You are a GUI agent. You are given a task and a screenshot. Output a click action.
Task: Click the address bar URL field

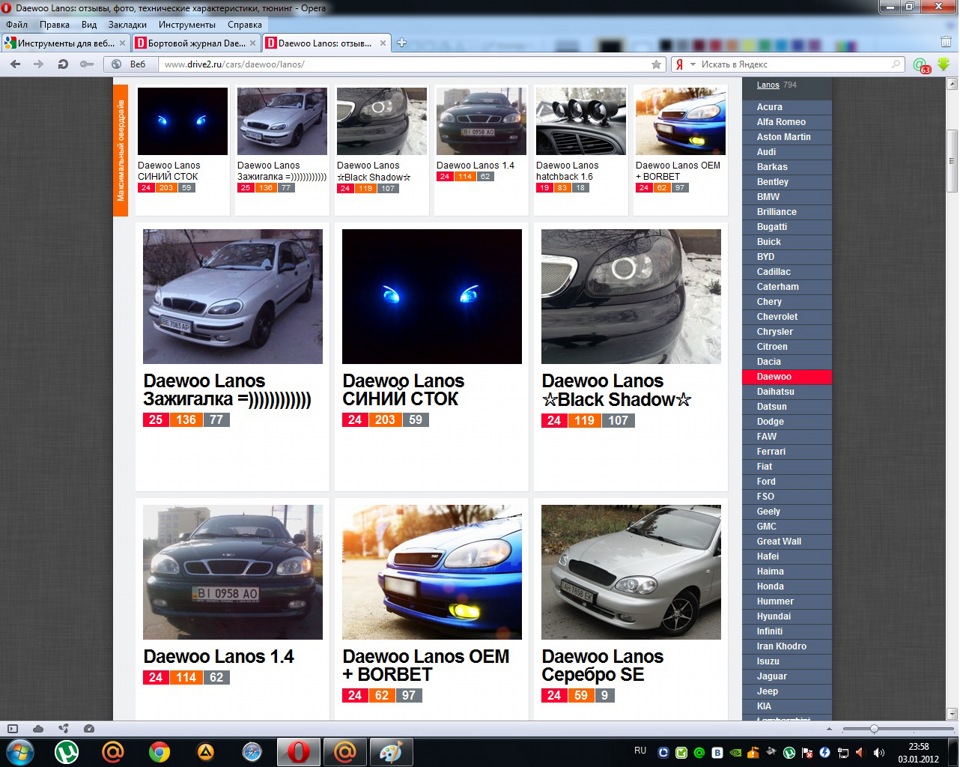coord(405,64)
